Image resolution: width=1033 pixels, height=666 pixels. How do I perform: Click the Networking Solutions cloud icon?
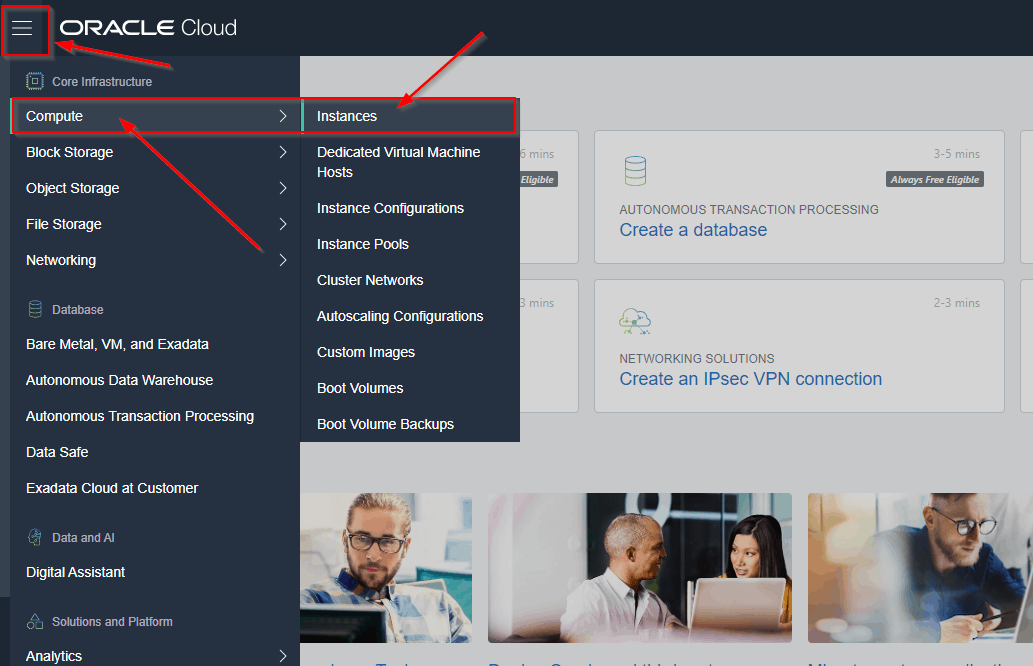(x=635, y=321)
